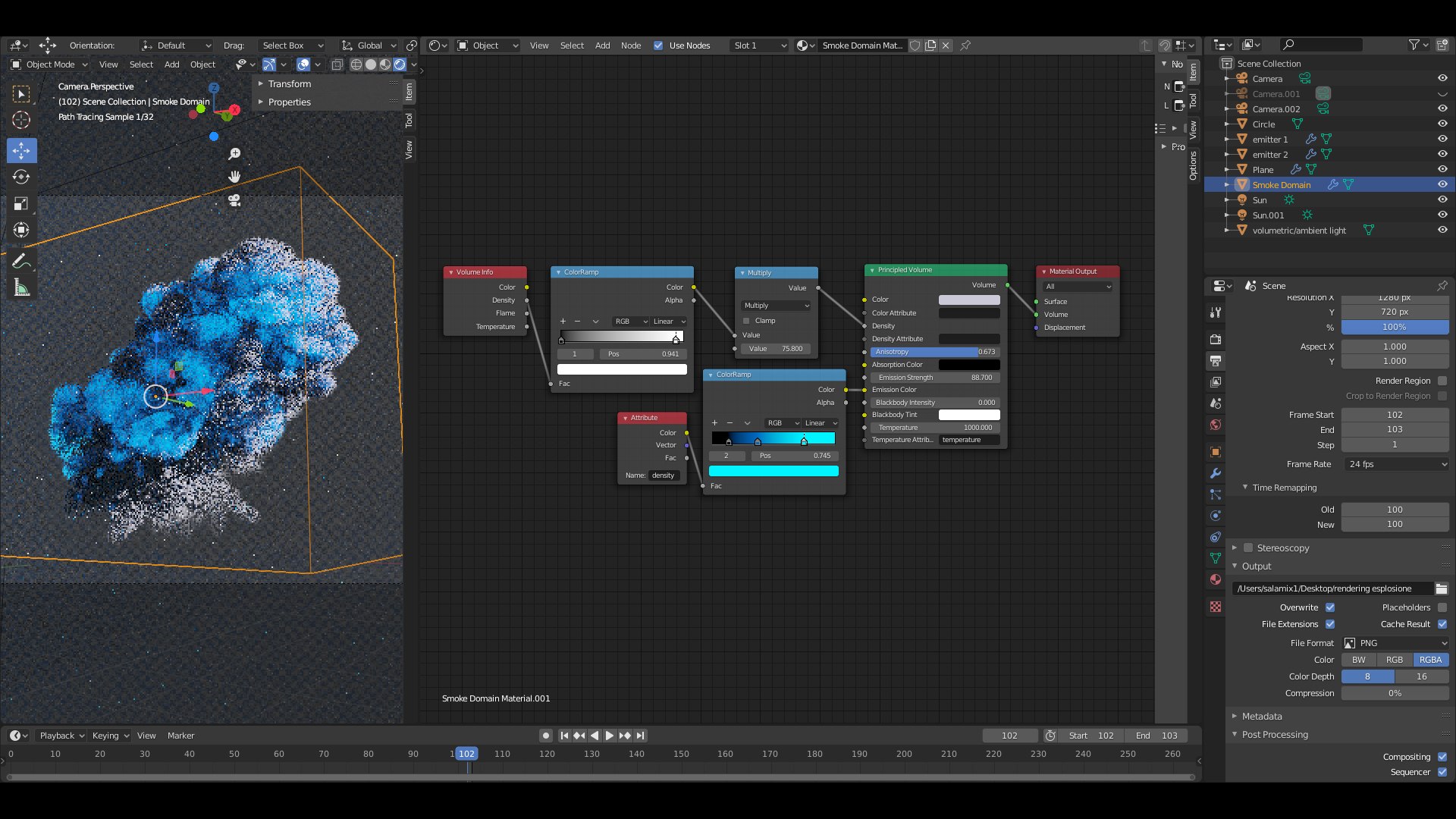Uncheck the Use Nodes checkbox

[658, 45]
